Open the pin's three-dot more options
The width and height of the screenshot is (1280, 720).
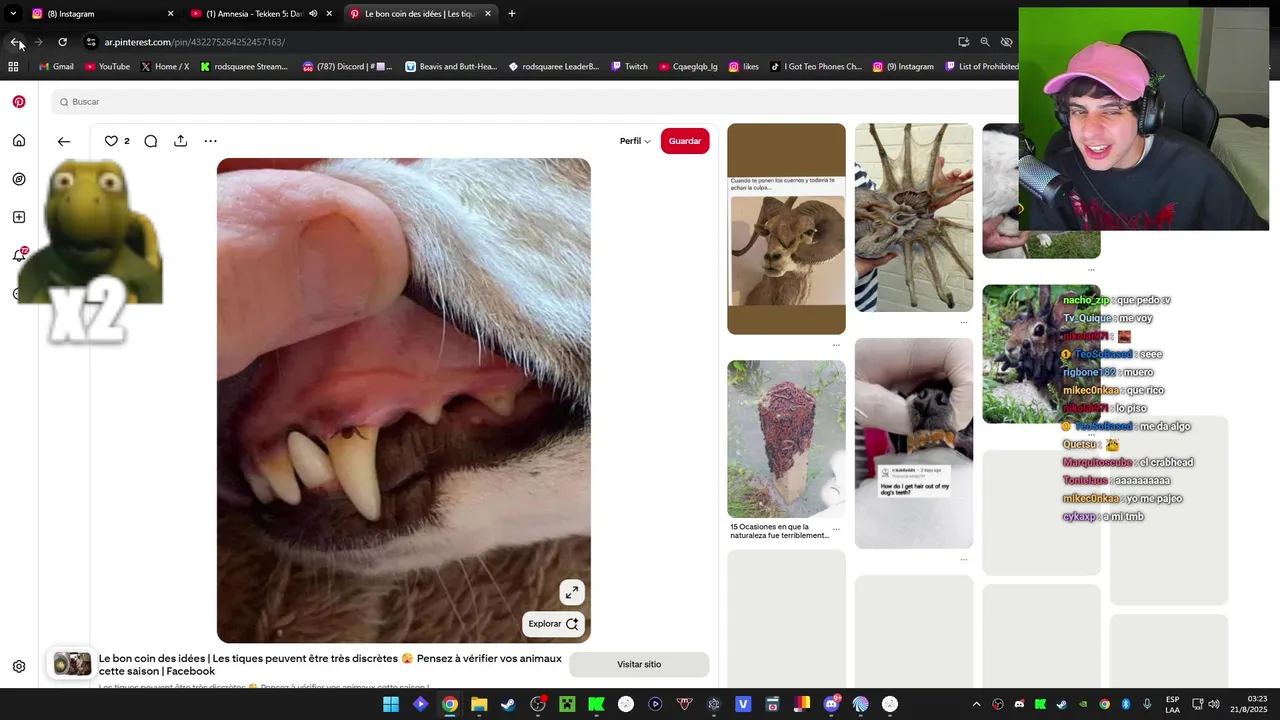[x=210, y=141]
